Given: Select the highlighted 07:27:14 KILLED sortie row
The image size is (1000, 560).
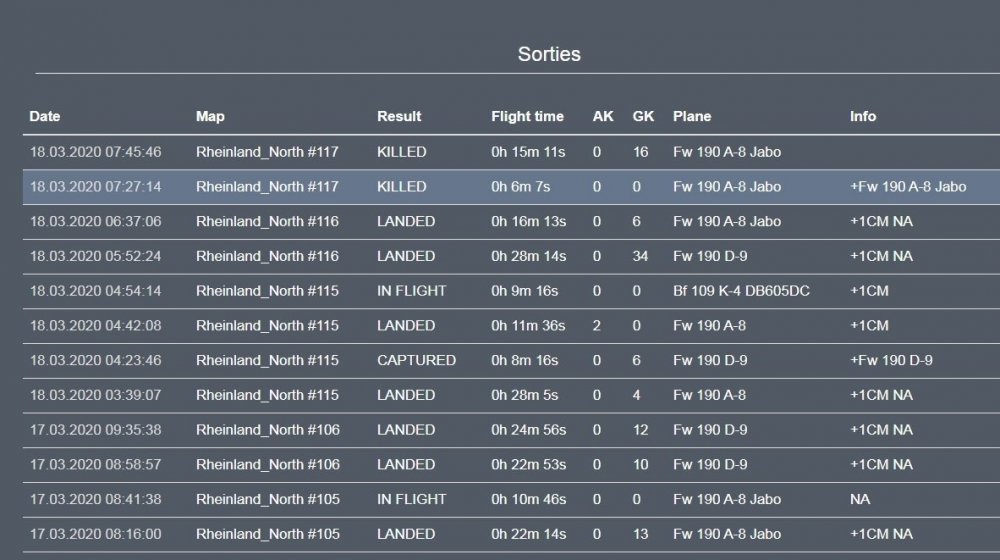Looking at the screenshot, I should 95,187.
